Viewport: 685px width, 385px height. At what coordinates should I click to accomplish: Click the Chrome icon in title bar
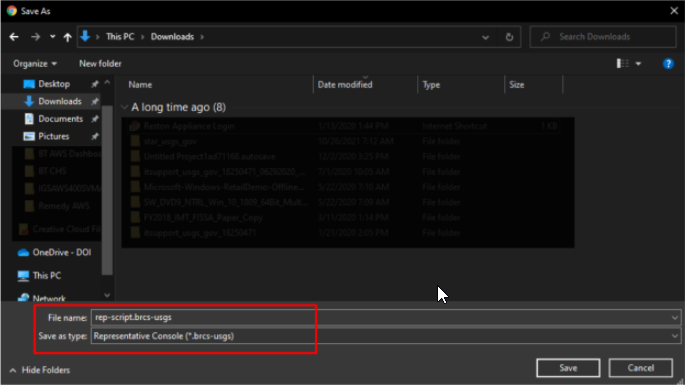[12, 11]
